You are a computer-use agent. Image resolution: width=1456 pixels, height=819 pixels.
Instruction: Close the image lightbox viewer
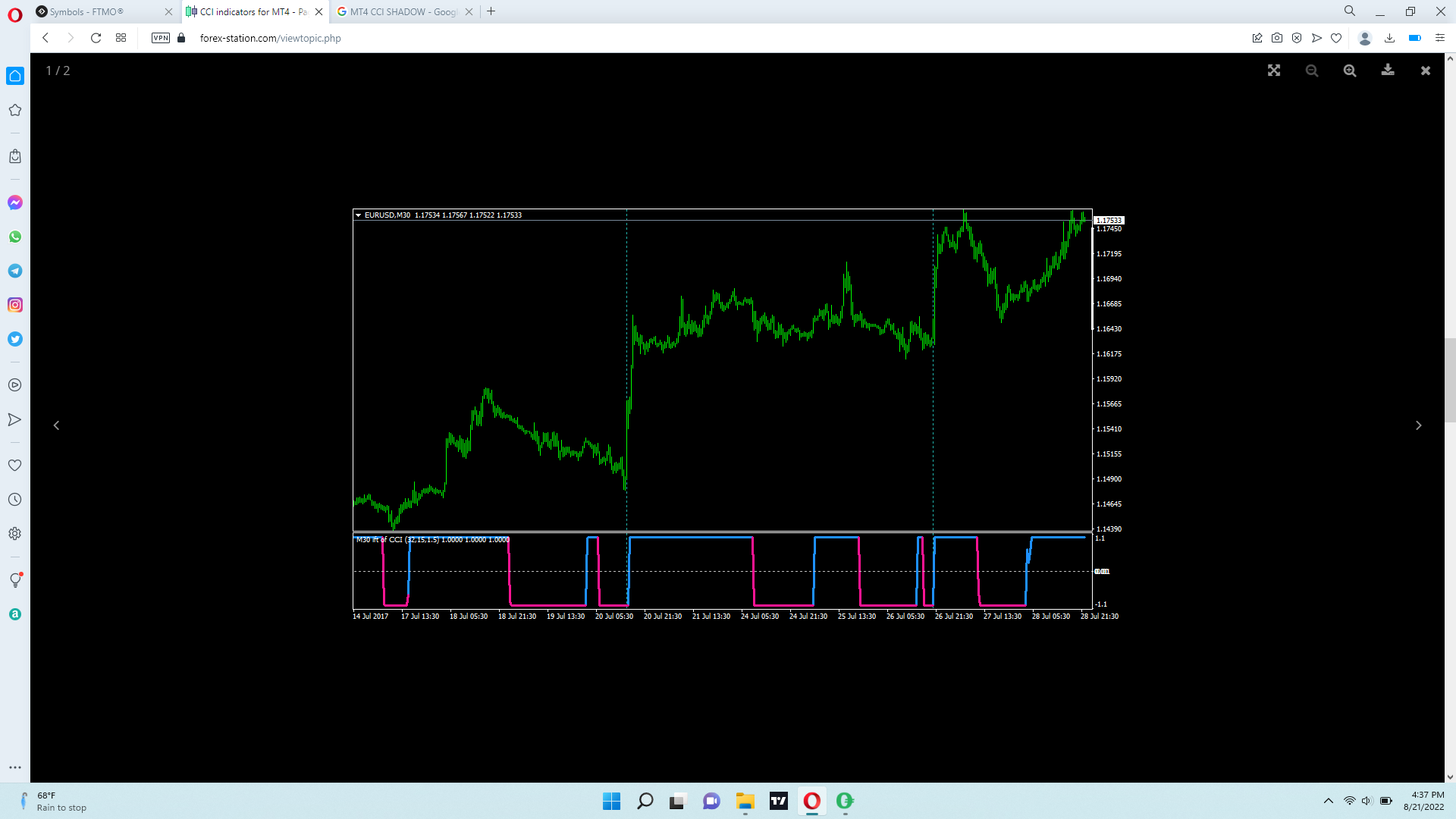[x=1426, y=71]
